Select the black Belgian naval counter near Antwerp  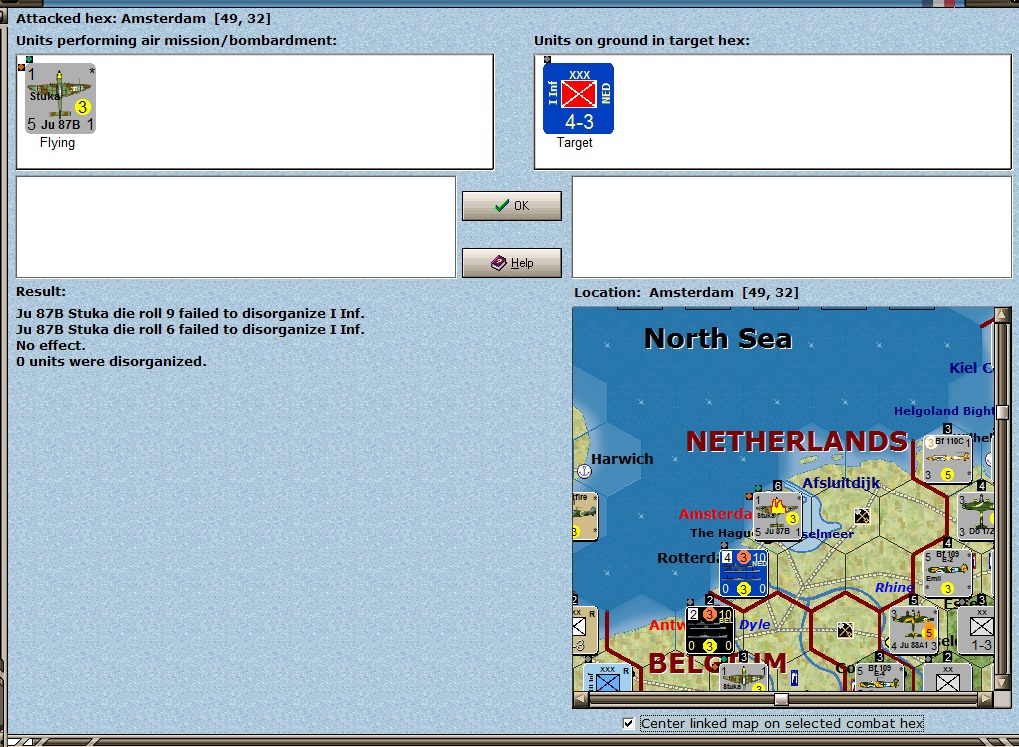click(x=710, y=629)
